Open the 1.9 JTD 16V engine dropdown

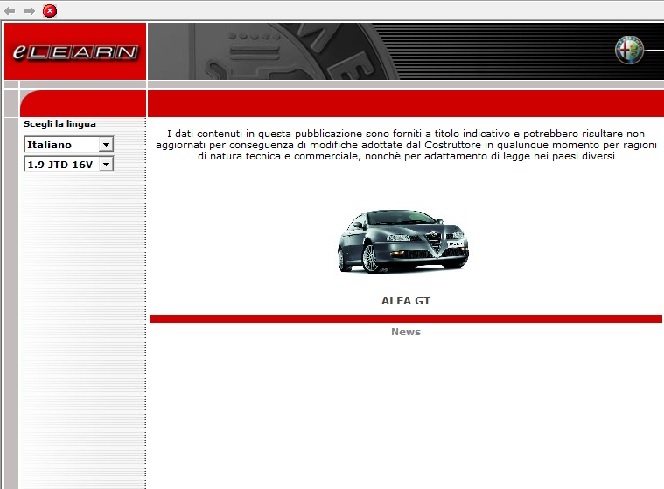(x=69, y=164)
